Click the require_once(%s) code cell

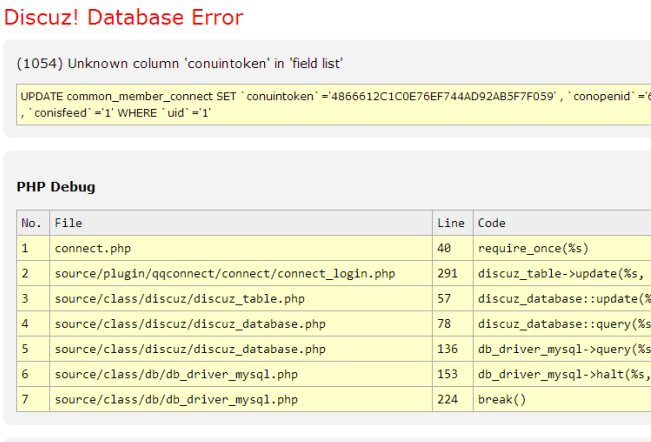(x=532, y=248)
